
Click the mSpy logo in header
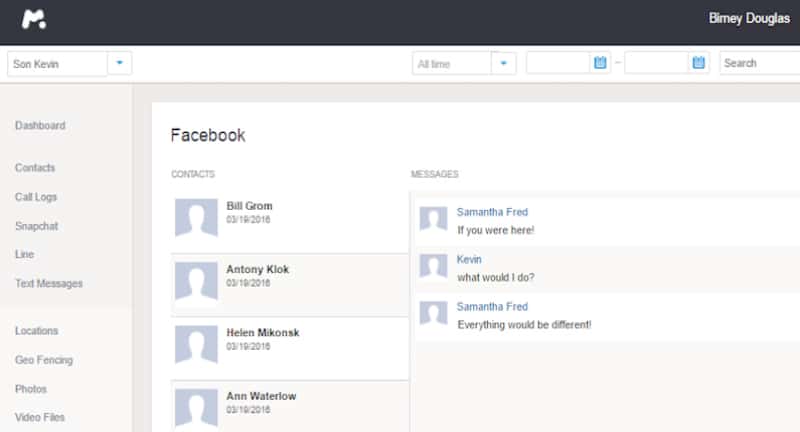pos(34,19)
